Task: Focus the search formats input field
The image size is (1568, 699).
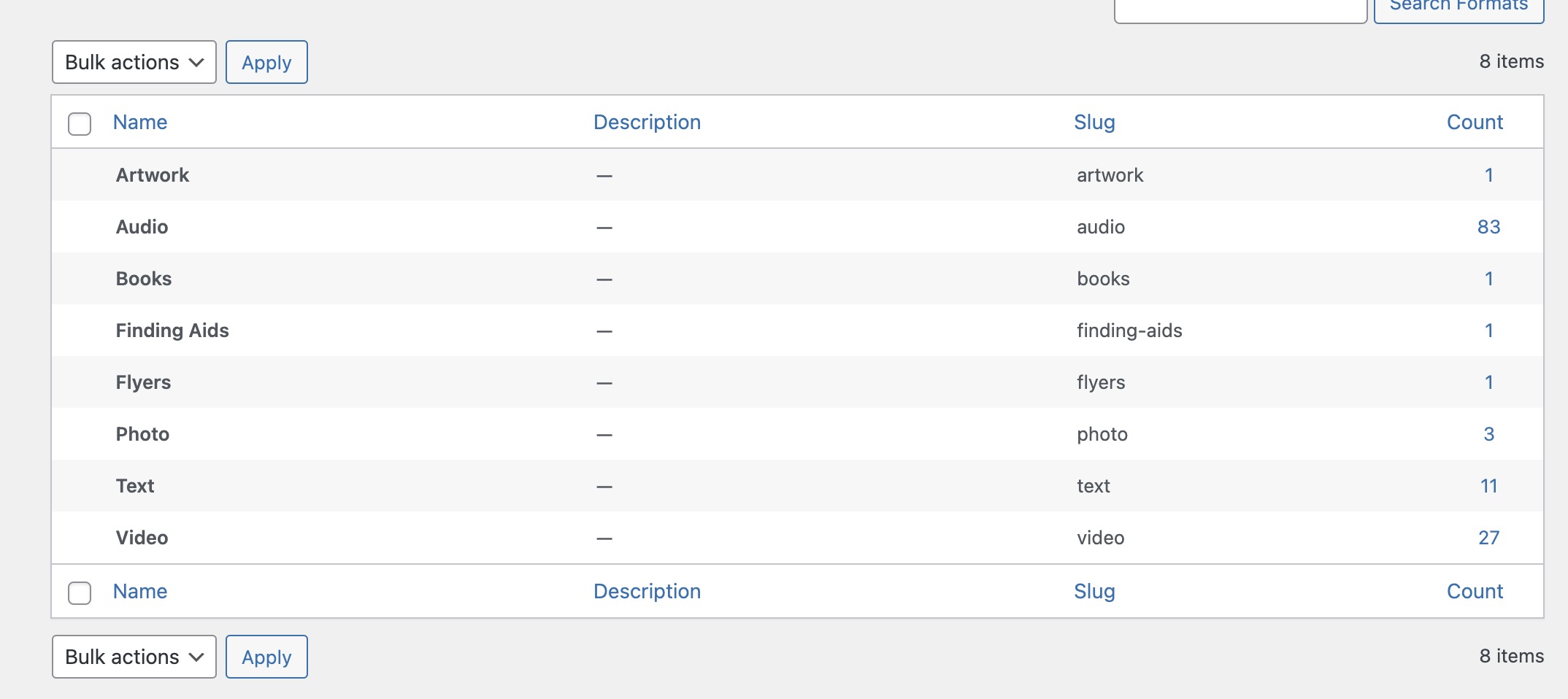Action: coord(1240,10)
